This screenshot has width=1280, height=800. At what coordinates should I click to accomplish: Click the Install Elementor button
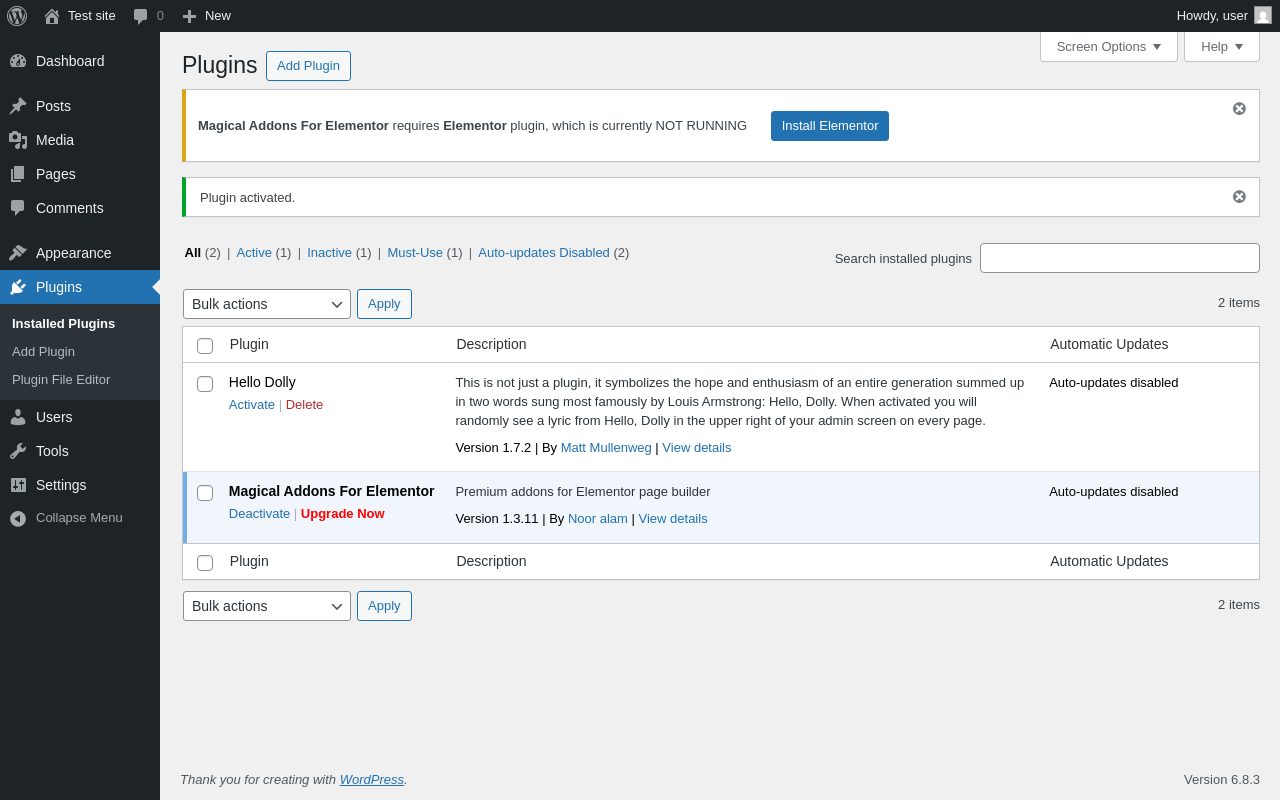tap(830, 126)
